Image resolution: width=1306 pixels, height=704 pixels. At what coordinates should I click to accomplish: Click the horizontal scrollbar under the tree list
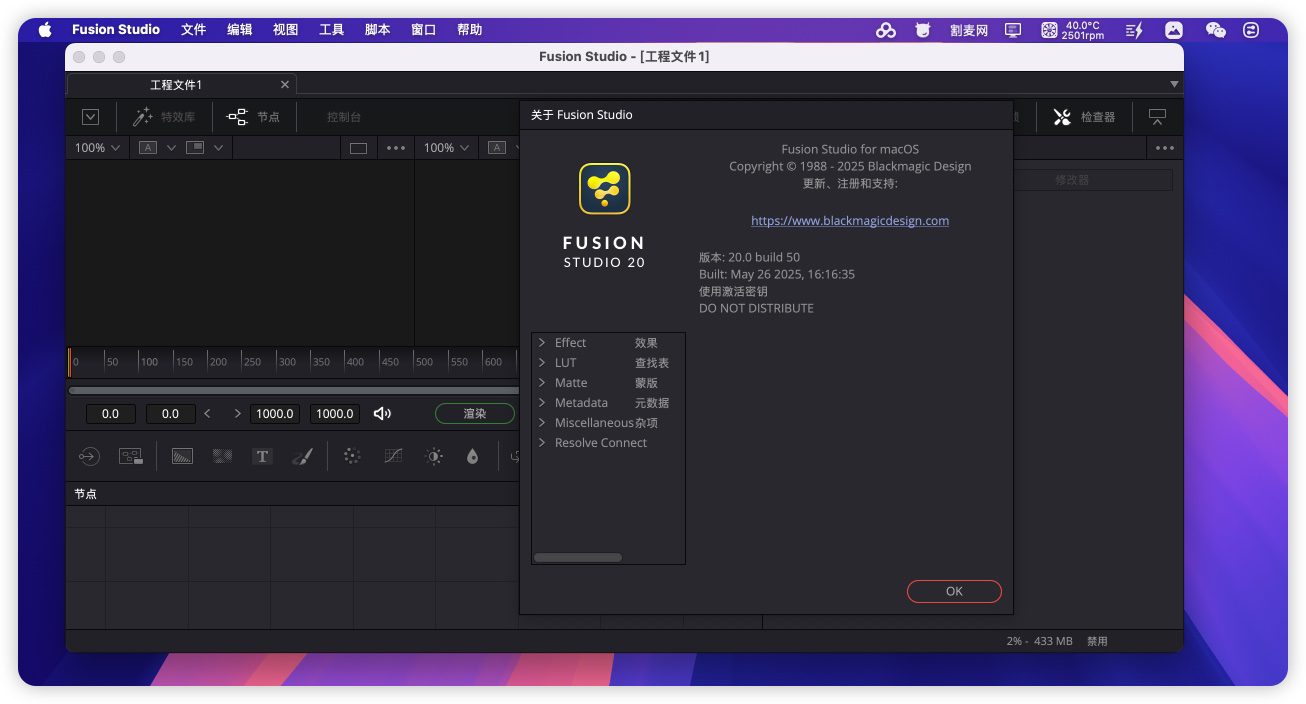[578, 558]
